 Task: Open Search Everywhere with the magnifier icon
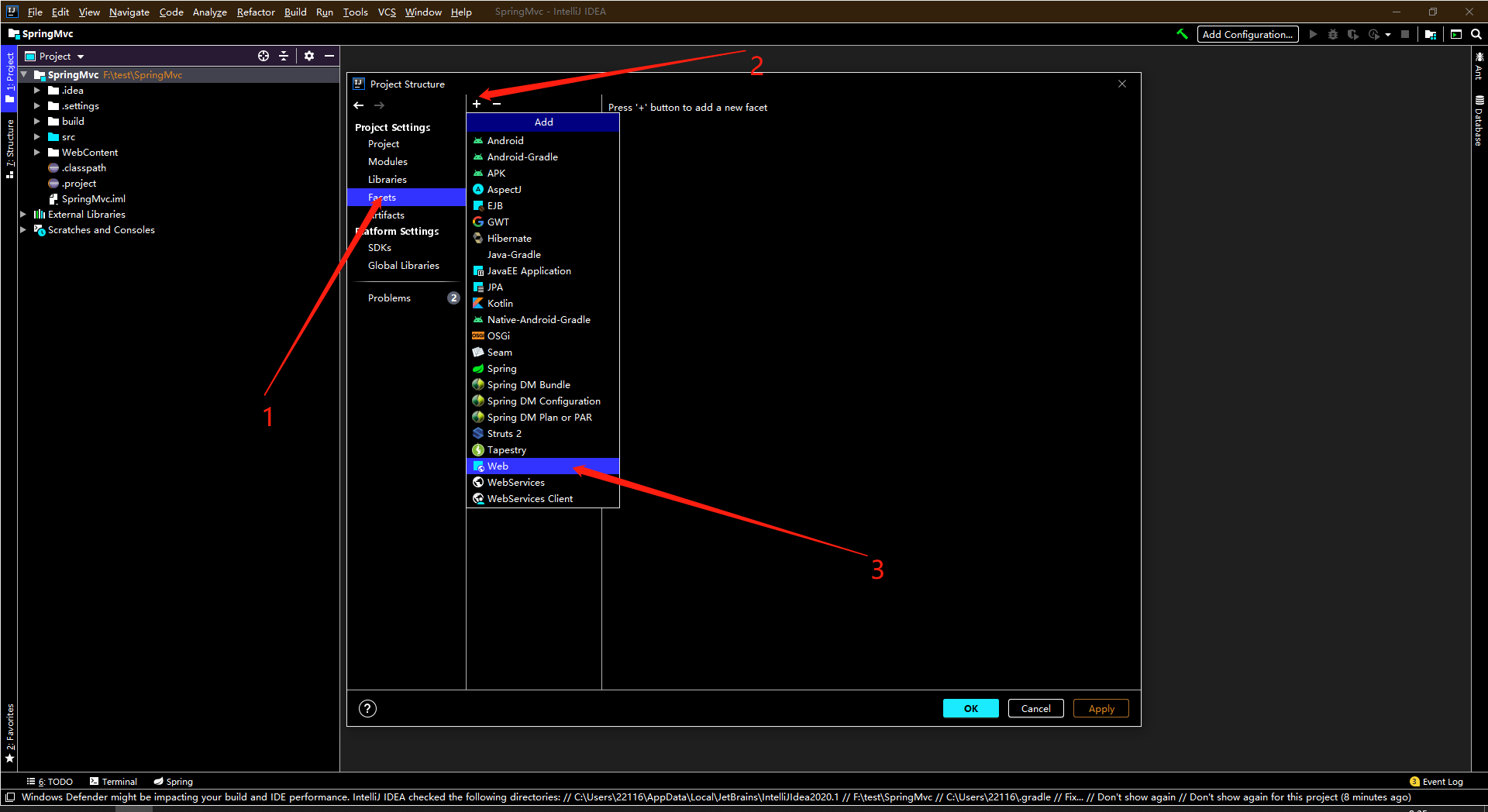tap(1476, 34)
